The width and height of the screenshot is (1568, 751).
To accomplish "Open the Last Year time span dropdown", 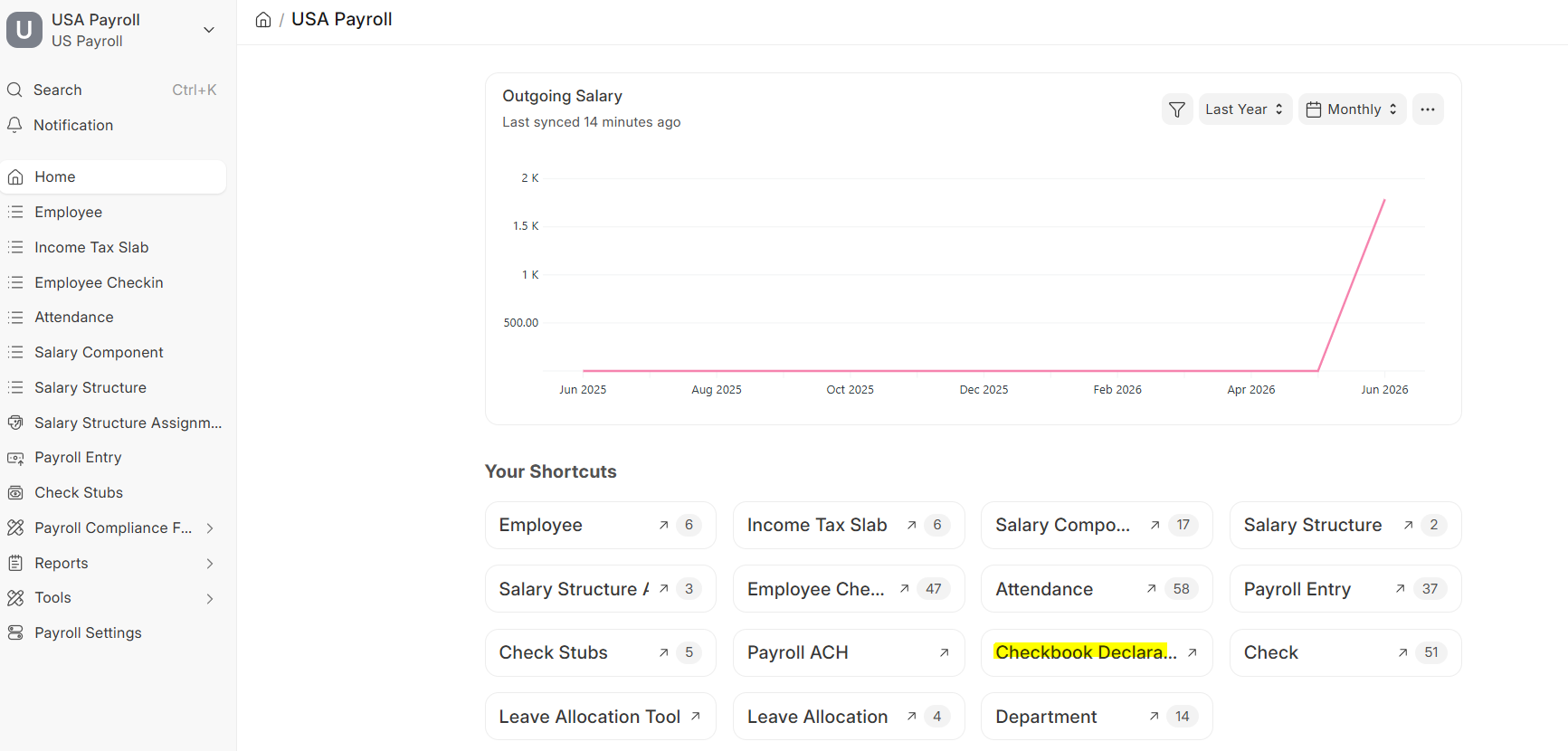I will pyautogui.click(x=1245, y=109).
